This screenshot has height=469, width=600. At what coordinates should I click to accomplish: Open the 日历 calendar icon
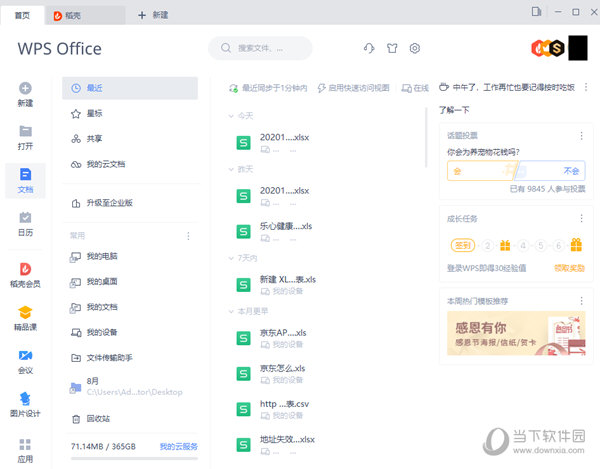pos(25,218)
